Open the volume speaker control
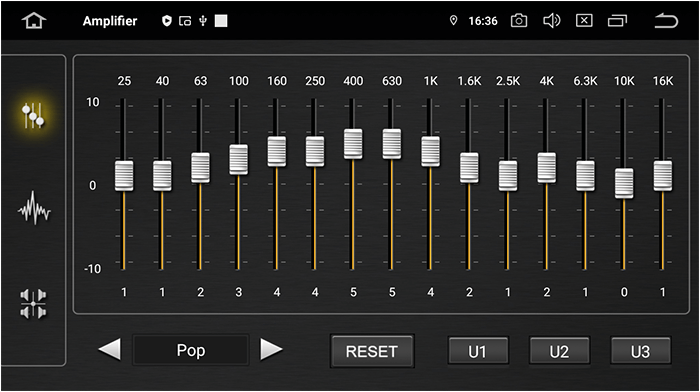 point(551,21)
